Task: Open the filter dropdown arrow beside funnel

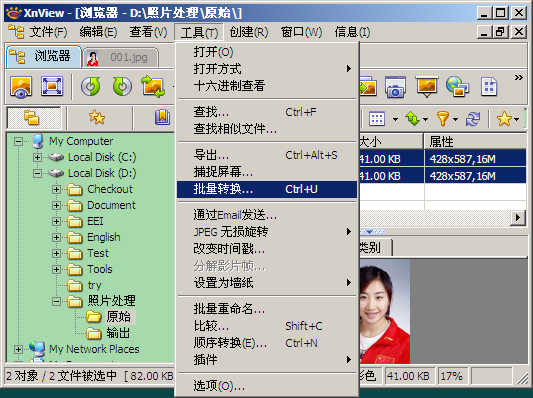Action: coord(455,120)
